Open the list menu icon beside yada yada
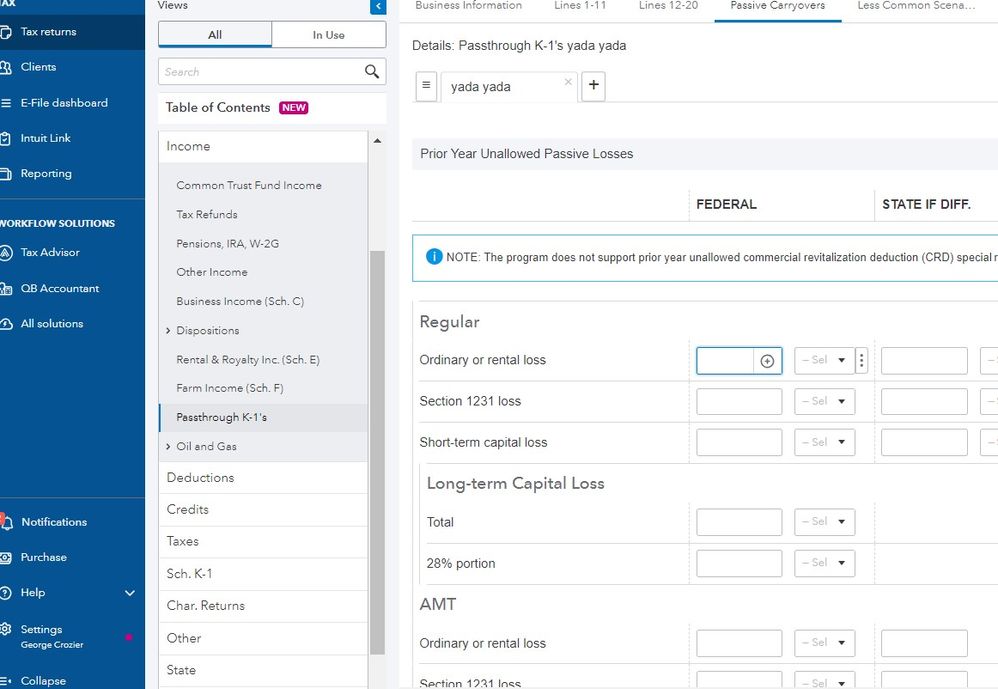998x689 pixels. click(x=426, y=86)
